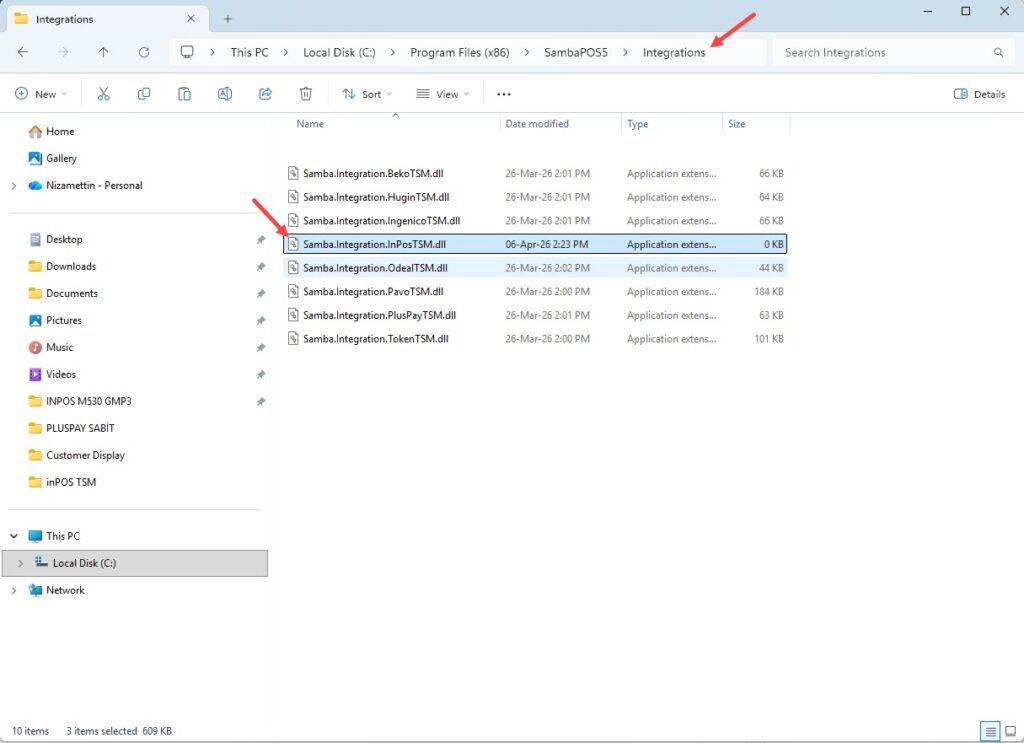Image resolution: width=1024 pixels, height=743 pixels.
Task: Click the Copy icon in toolbar
Action: pyautogui.click(x=144, y=94)
